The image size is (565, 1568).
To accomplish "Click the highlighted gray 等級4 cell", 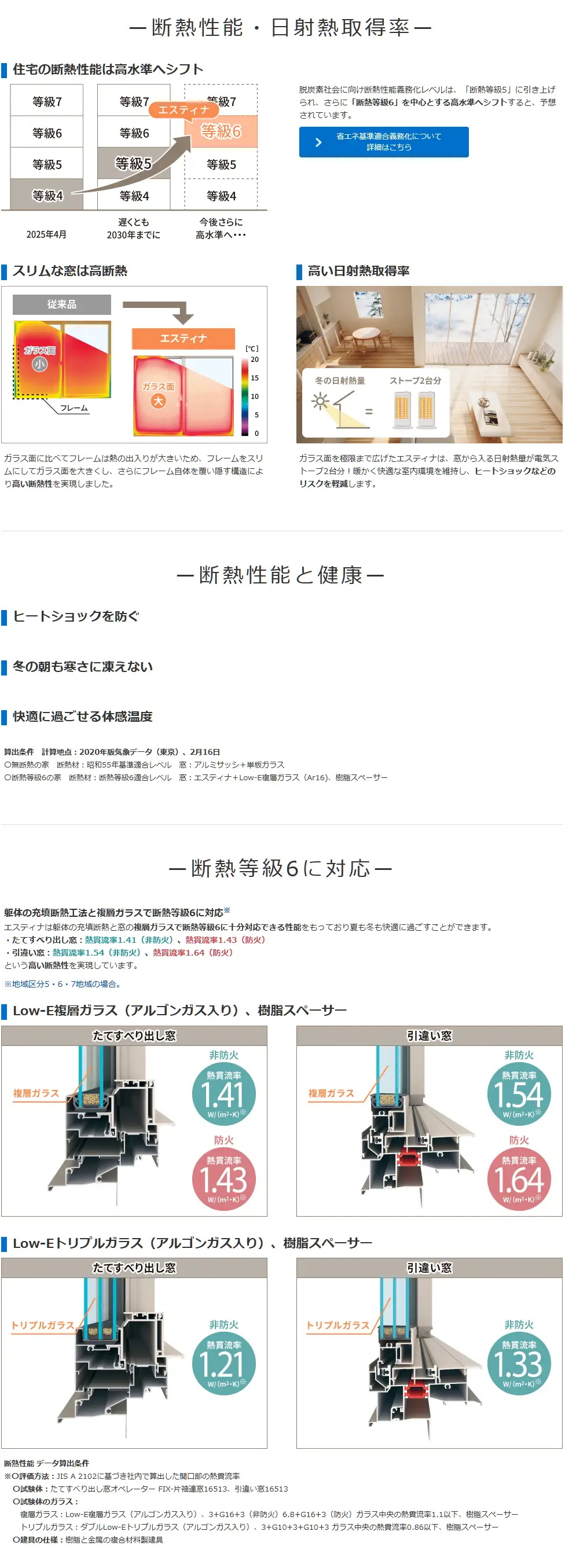I will [x=47, y=195].
